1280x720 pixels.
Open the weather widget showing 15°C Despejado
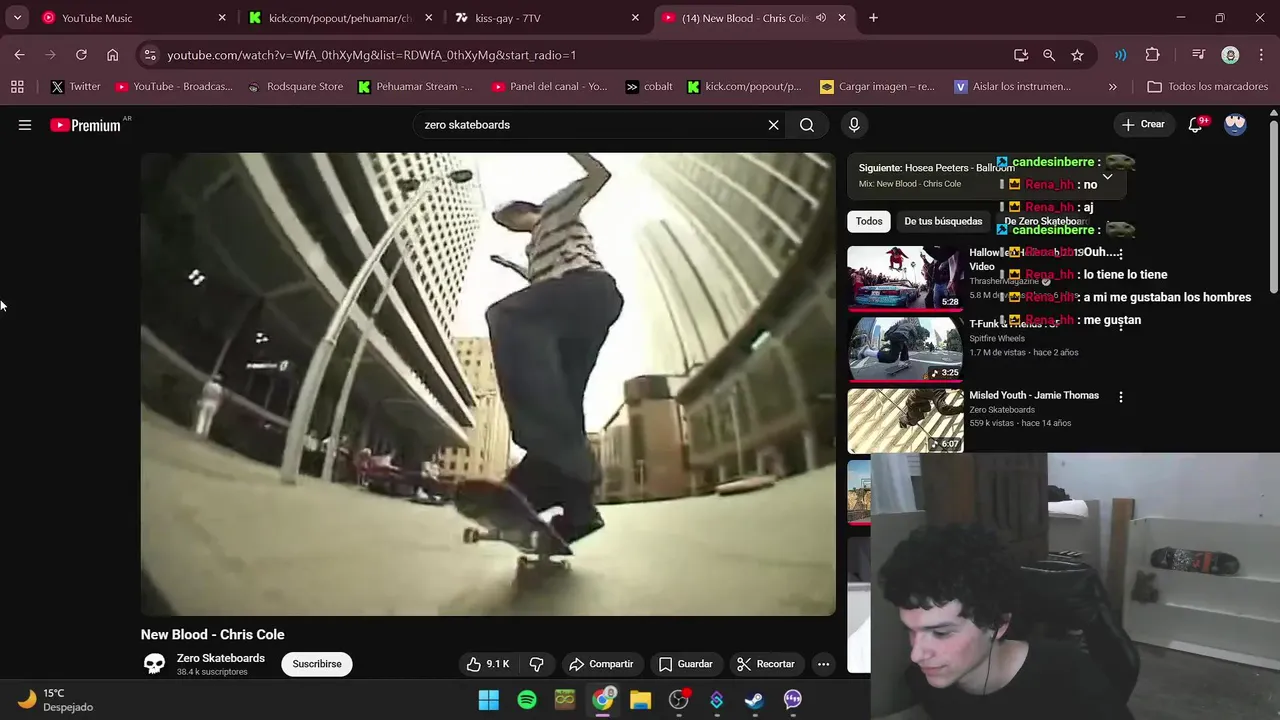pyautogui.click(x=56, y=700)
